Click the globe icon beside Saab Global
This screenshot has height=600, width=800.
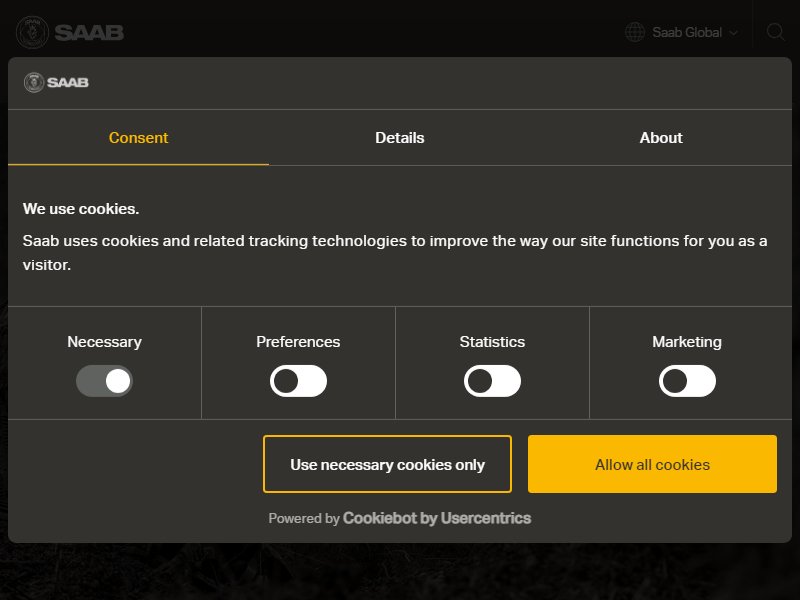click(x=635, y=32)
